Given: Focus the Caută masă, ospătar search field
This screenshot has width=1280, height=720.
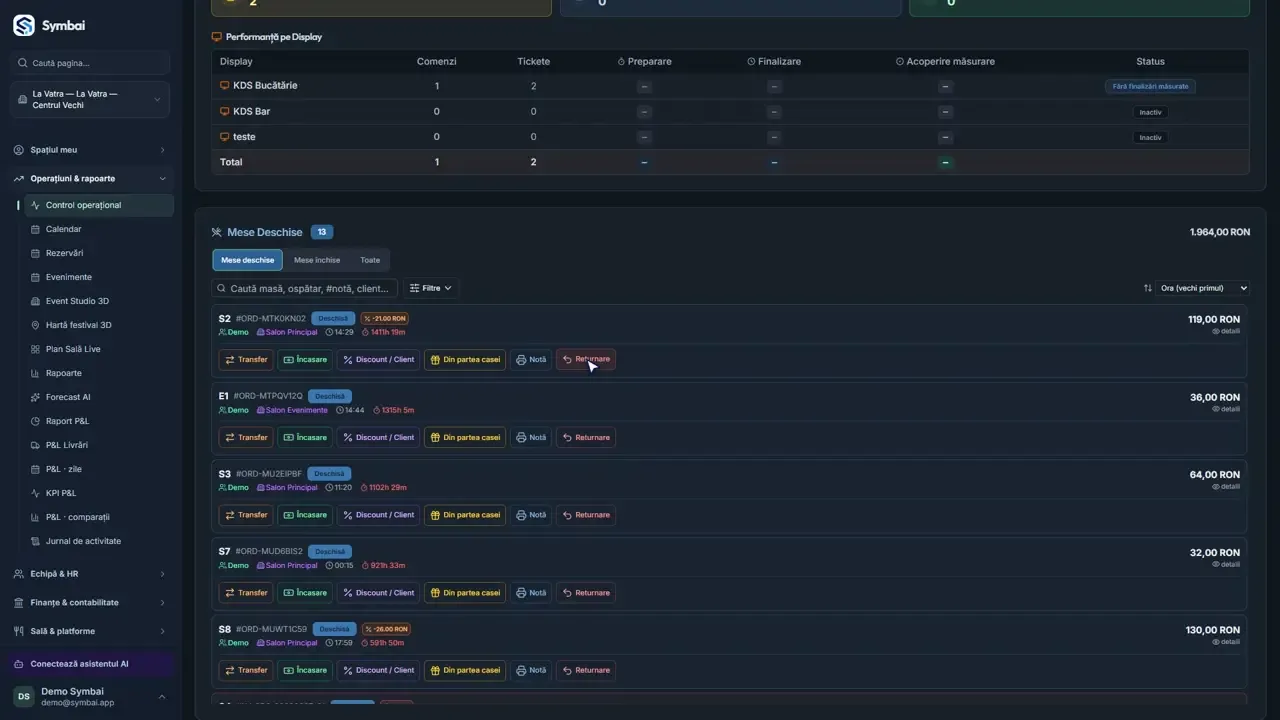Looking at the screenshot, I should [305, 288].
